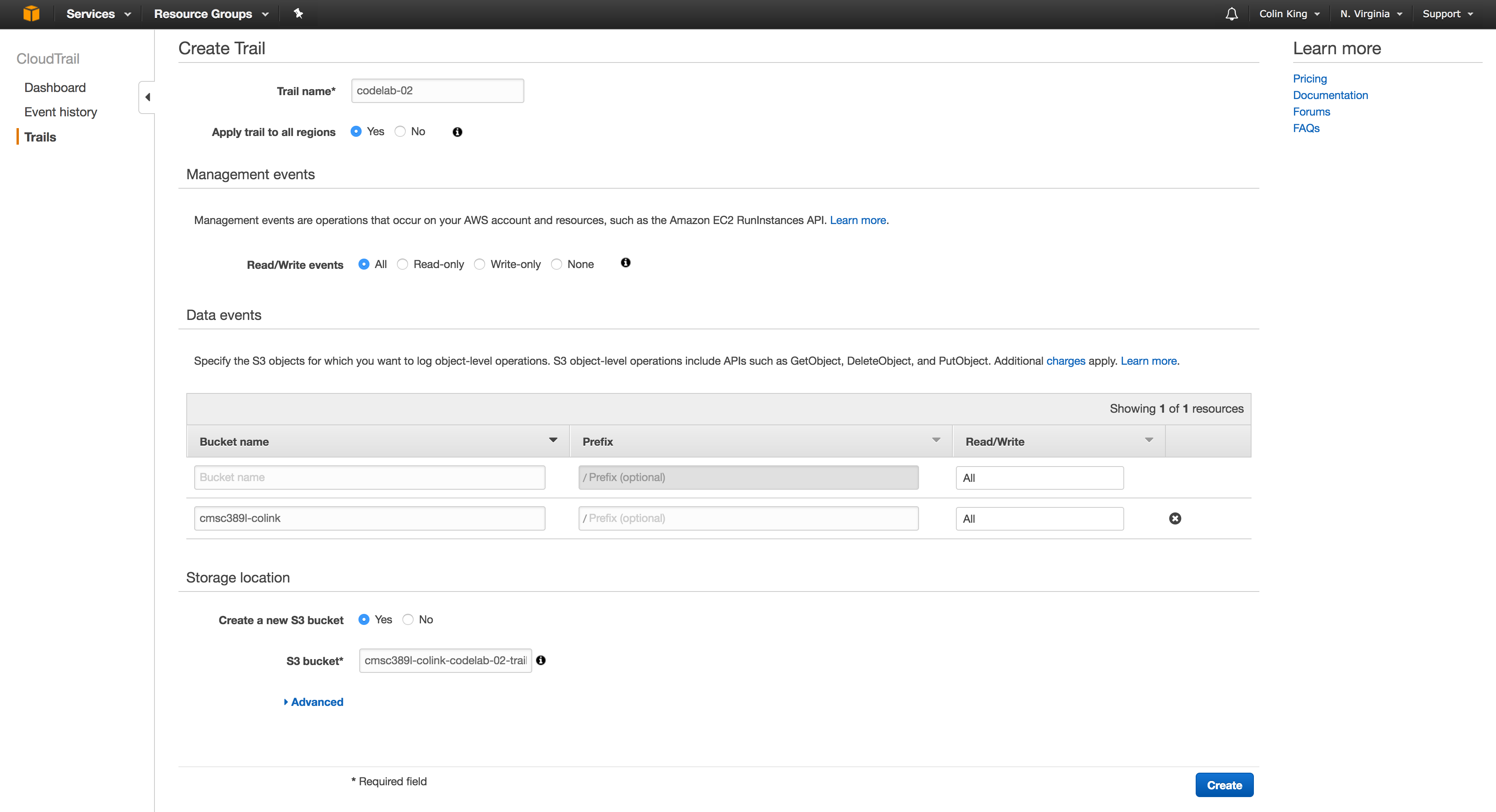Click info icon beside all regions option

point(457,132)
